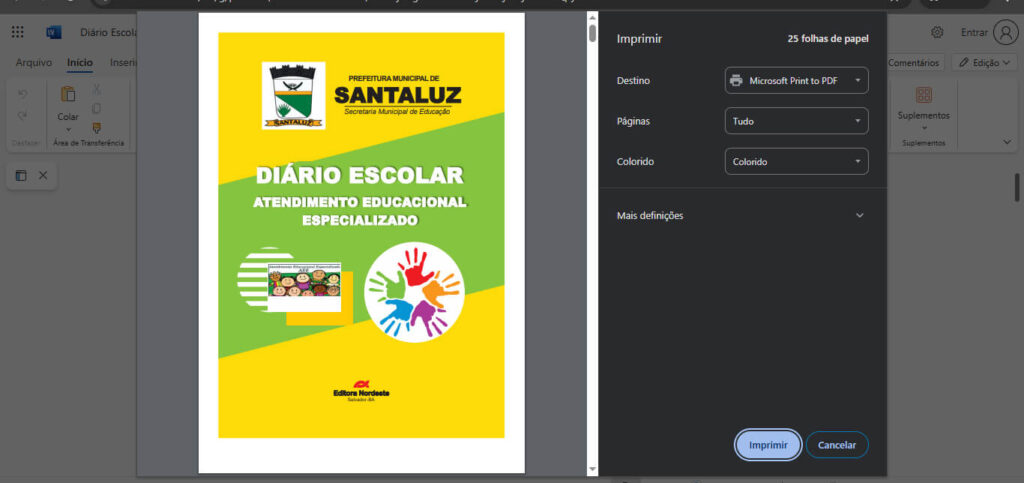Click the Colar paste clipboard icon
The width and height of the screenshot is (1024, 483).
click(68, 94)
